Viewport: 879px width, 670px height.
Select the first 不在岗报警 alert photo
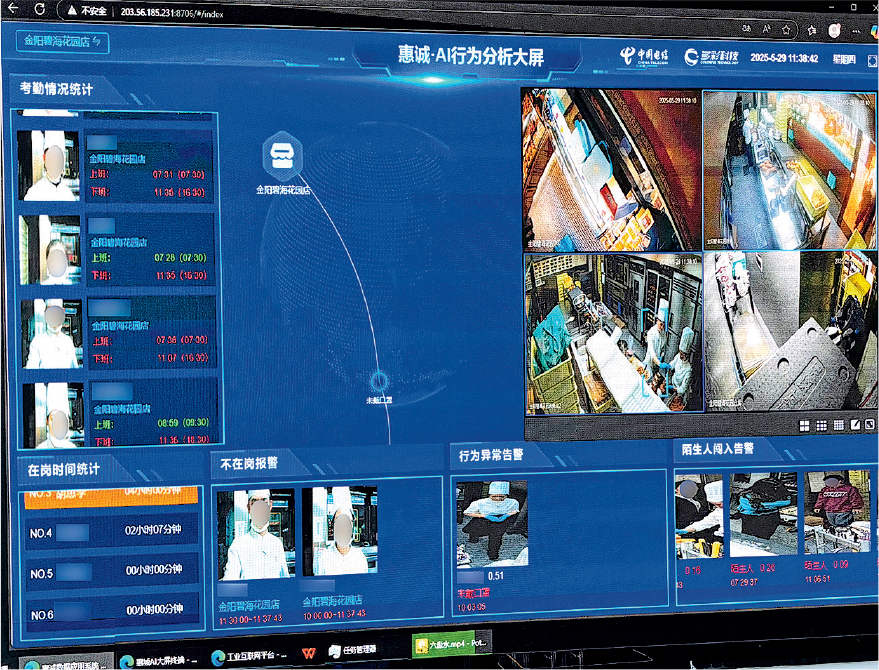[256, 534]
